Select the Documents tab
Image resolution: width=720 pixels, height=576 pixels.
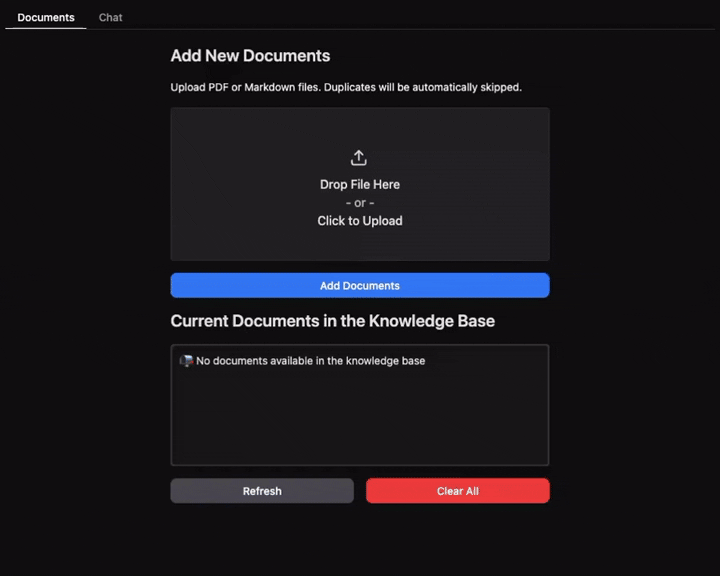(x=46, y=18)
